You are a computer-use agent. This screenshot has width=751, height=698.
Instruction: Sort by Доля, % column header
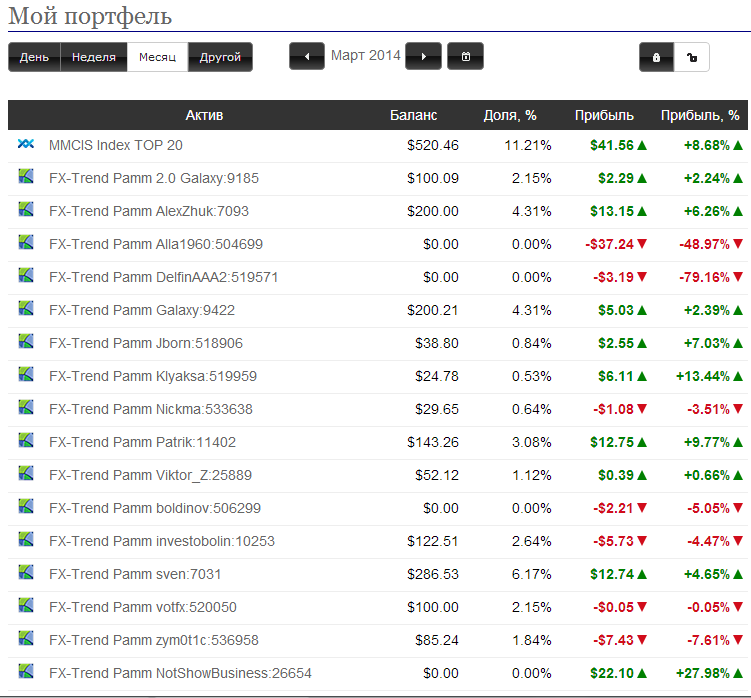[x=510, y=115]
